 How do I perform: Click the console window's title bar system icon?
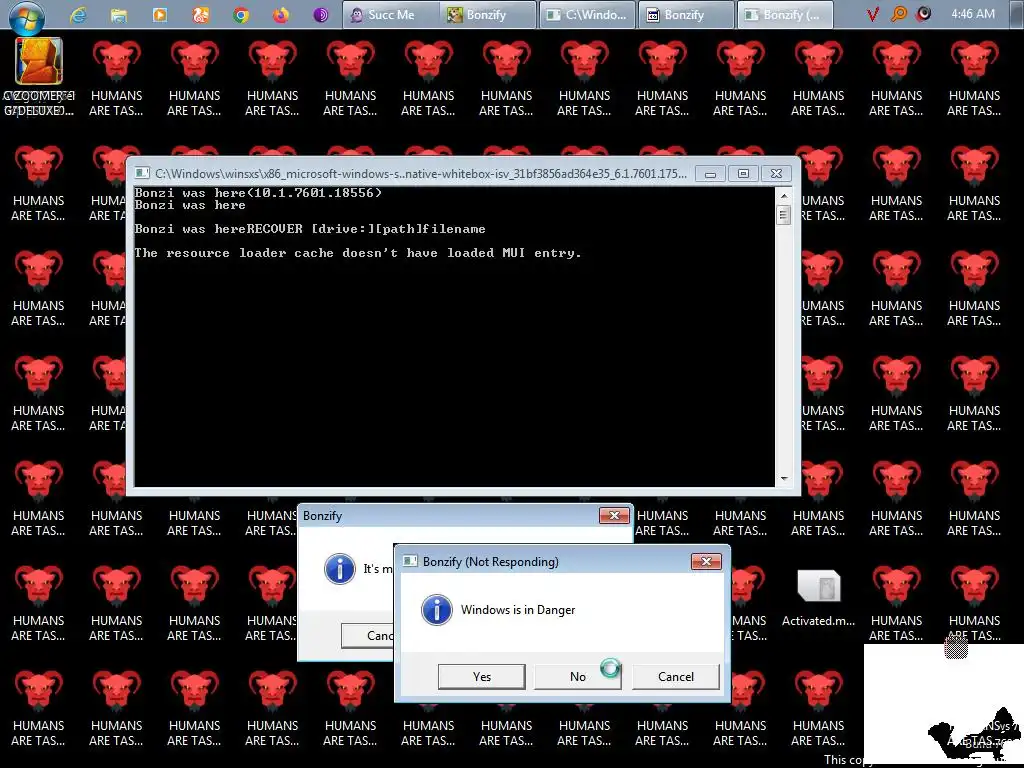click(141, 173)
